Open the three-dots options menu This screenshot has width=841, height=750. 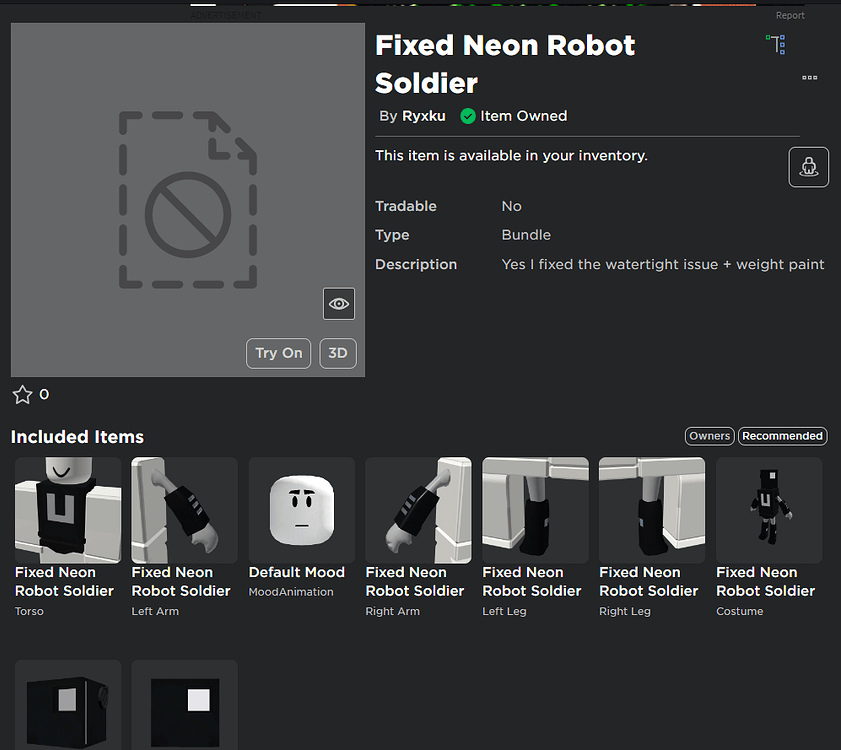810,78
